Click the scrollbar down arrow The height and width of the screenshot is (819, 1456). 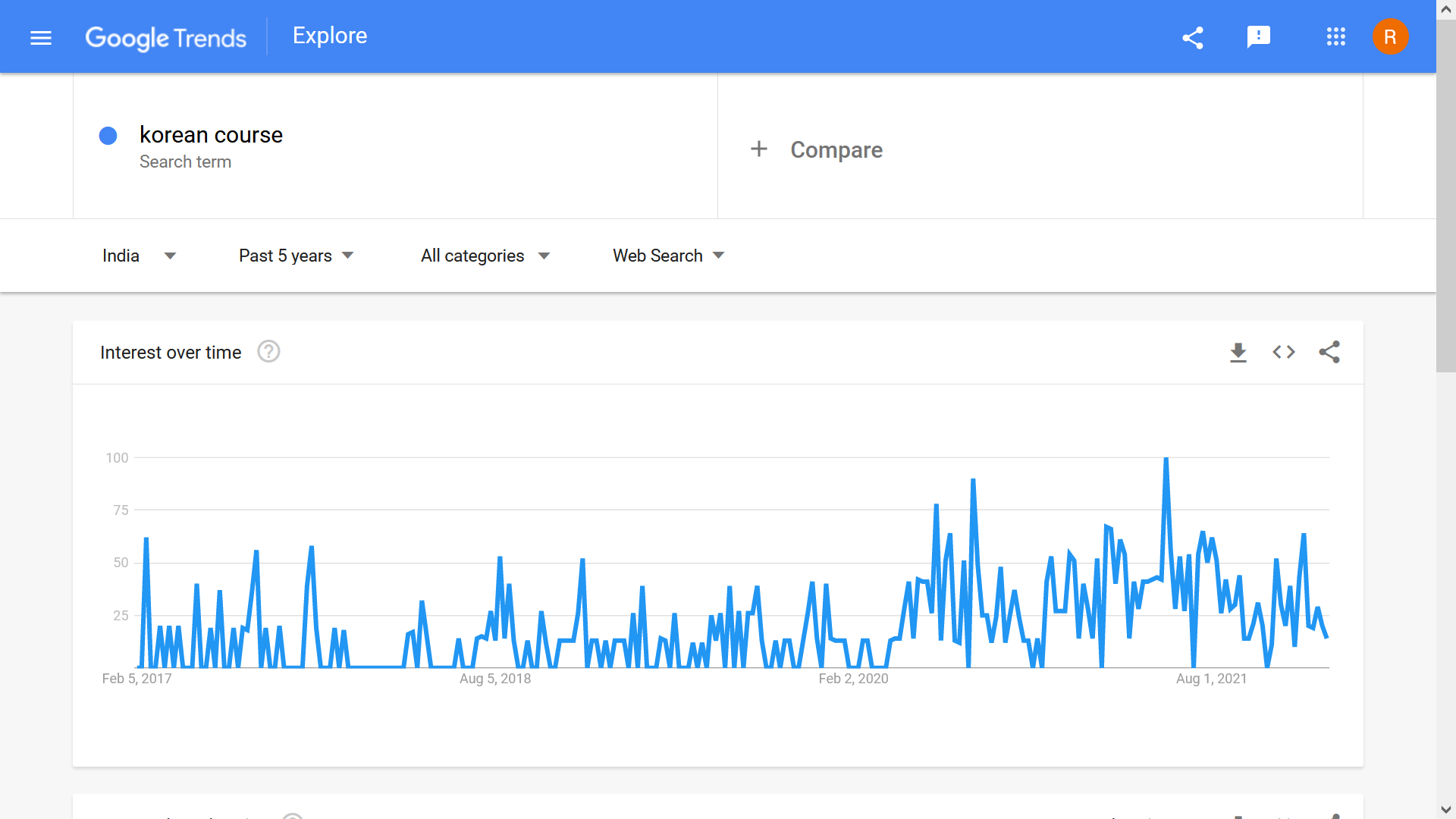[x=1446, y=809]
